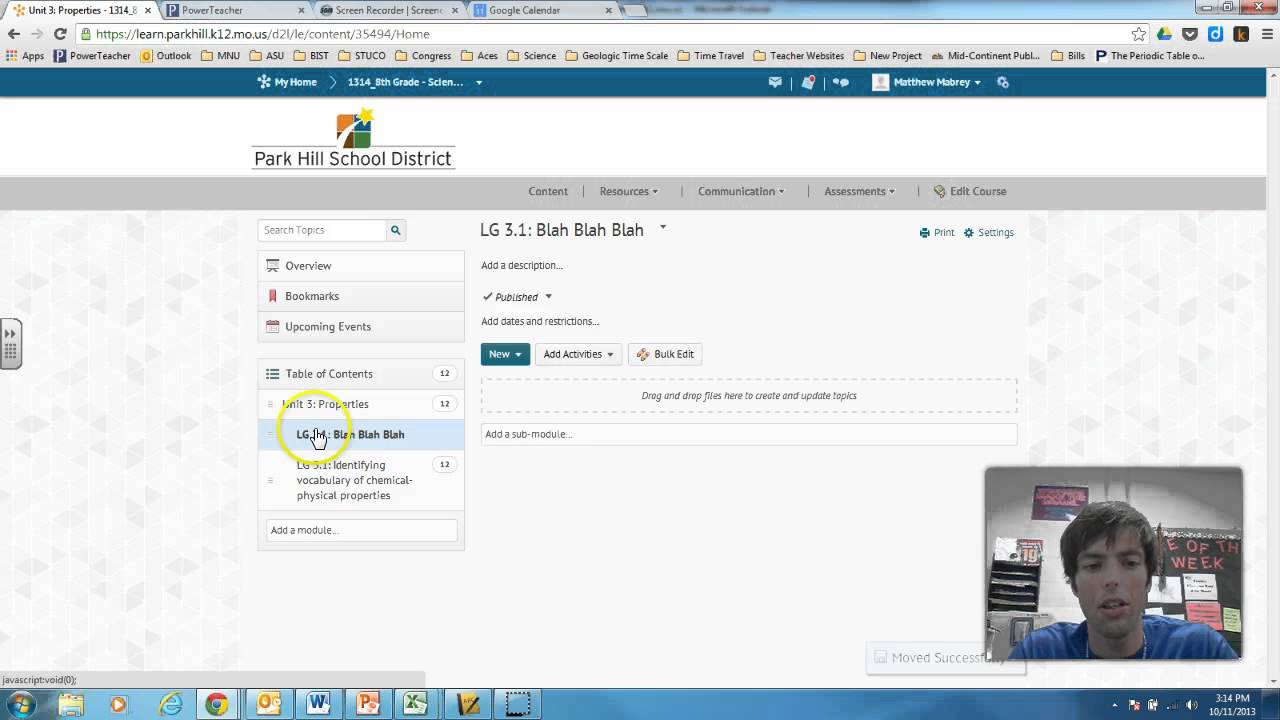Image resolution: width=1280 pixels, height=720 pixels.
Task: Open Windows Media Player from the taskbar
Action: (118, 704)
